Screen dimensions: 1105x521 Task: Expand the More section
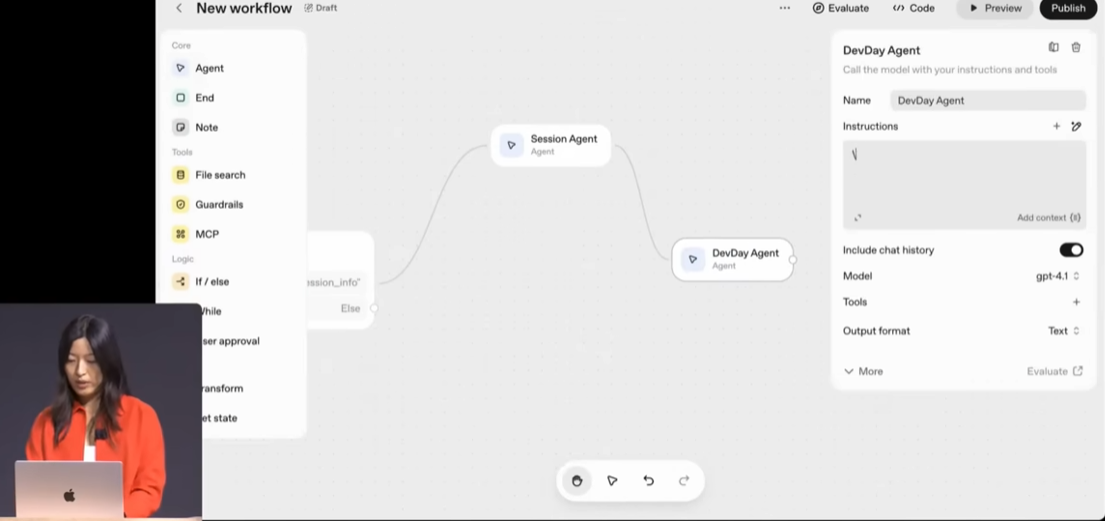point(863,371)
